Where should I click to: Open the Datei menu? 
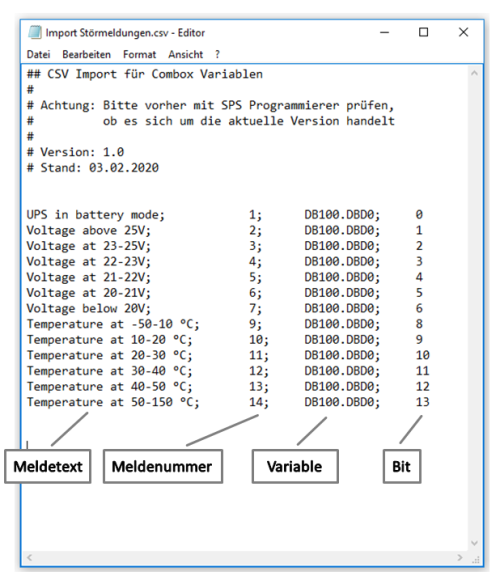coord(38,54)
